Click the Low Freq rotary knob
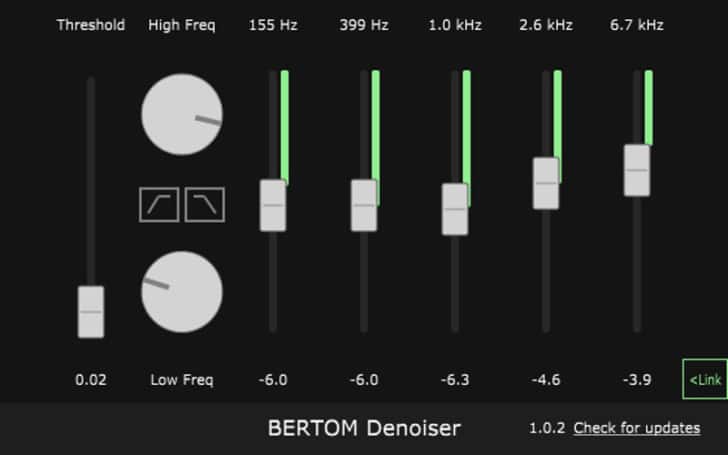 182,292
